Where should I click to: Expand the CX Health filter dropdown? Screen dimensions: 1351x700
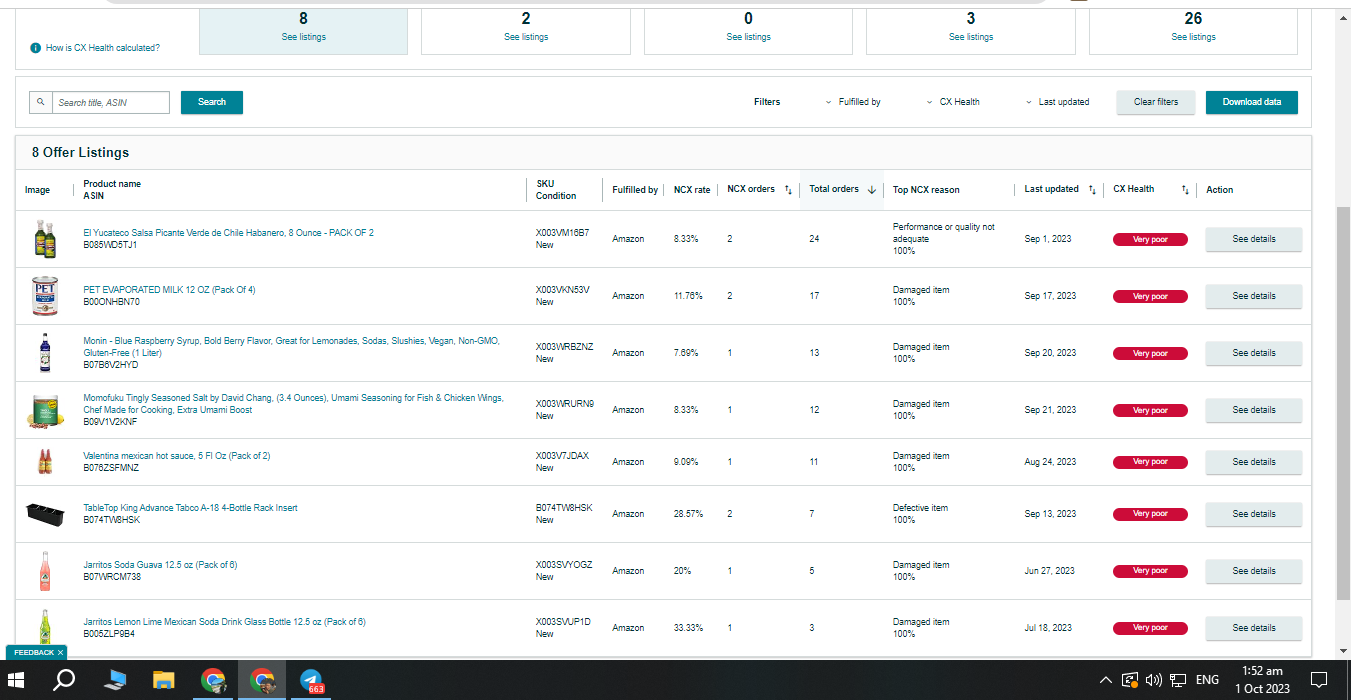pos(953,102)
